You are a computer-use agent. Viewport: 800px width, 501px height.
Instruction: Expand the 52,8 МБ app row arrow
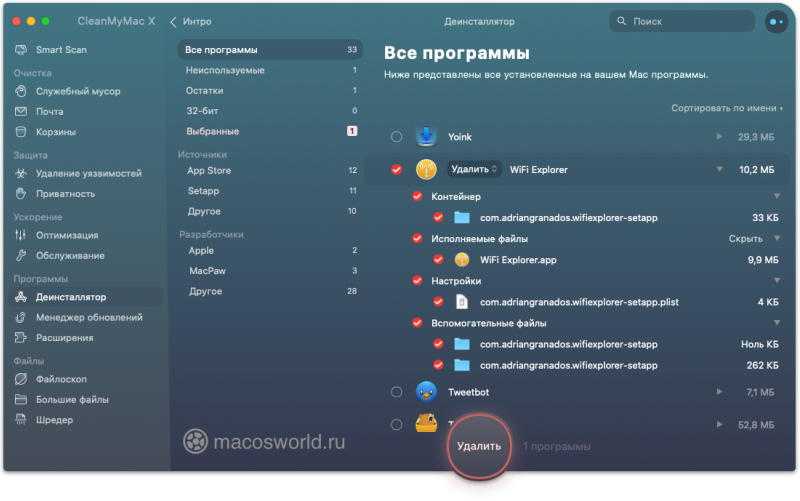(719, 424)
